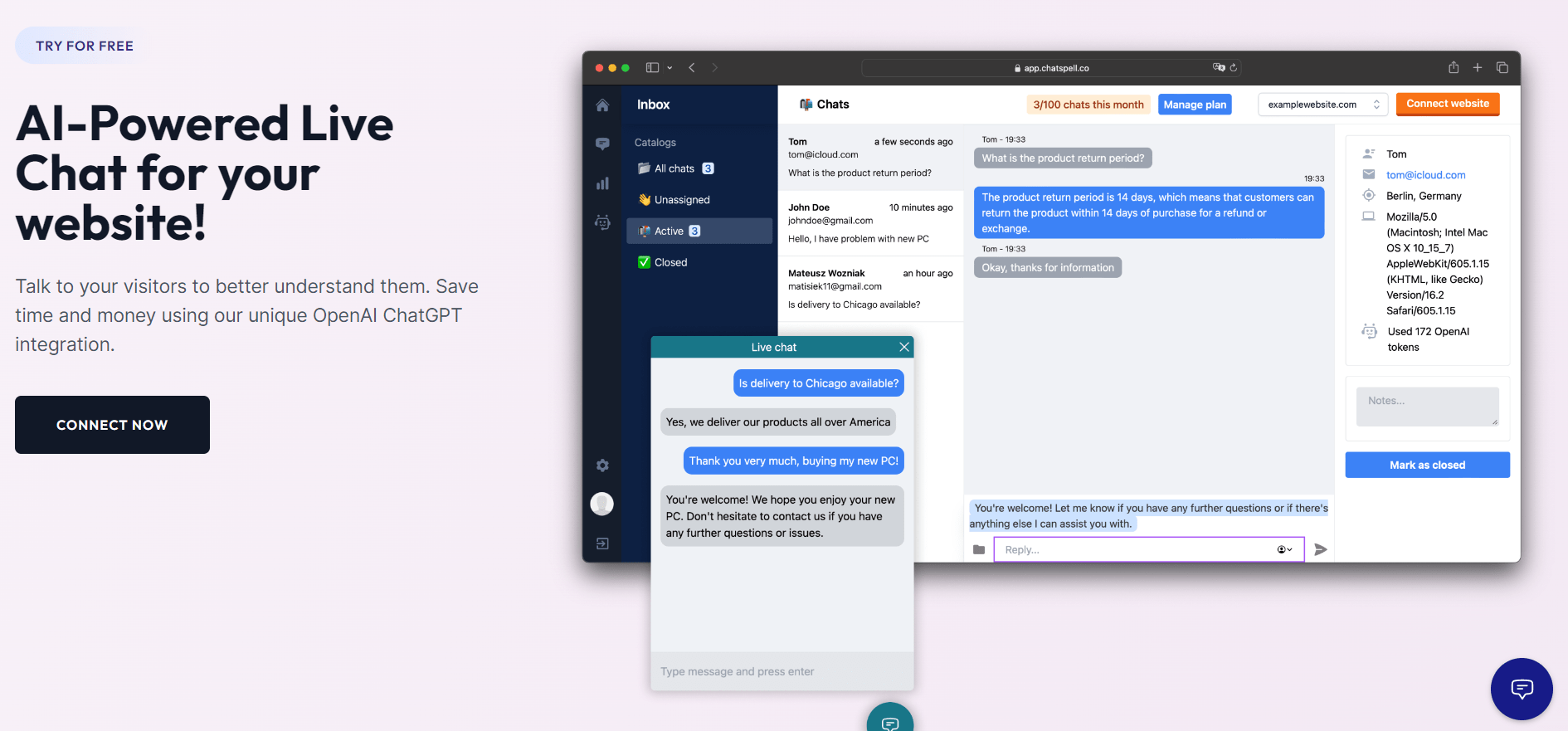This screenshot has height=731, width=1568.
Task: Click the browser translate icon
Action: pos(1219,67)
